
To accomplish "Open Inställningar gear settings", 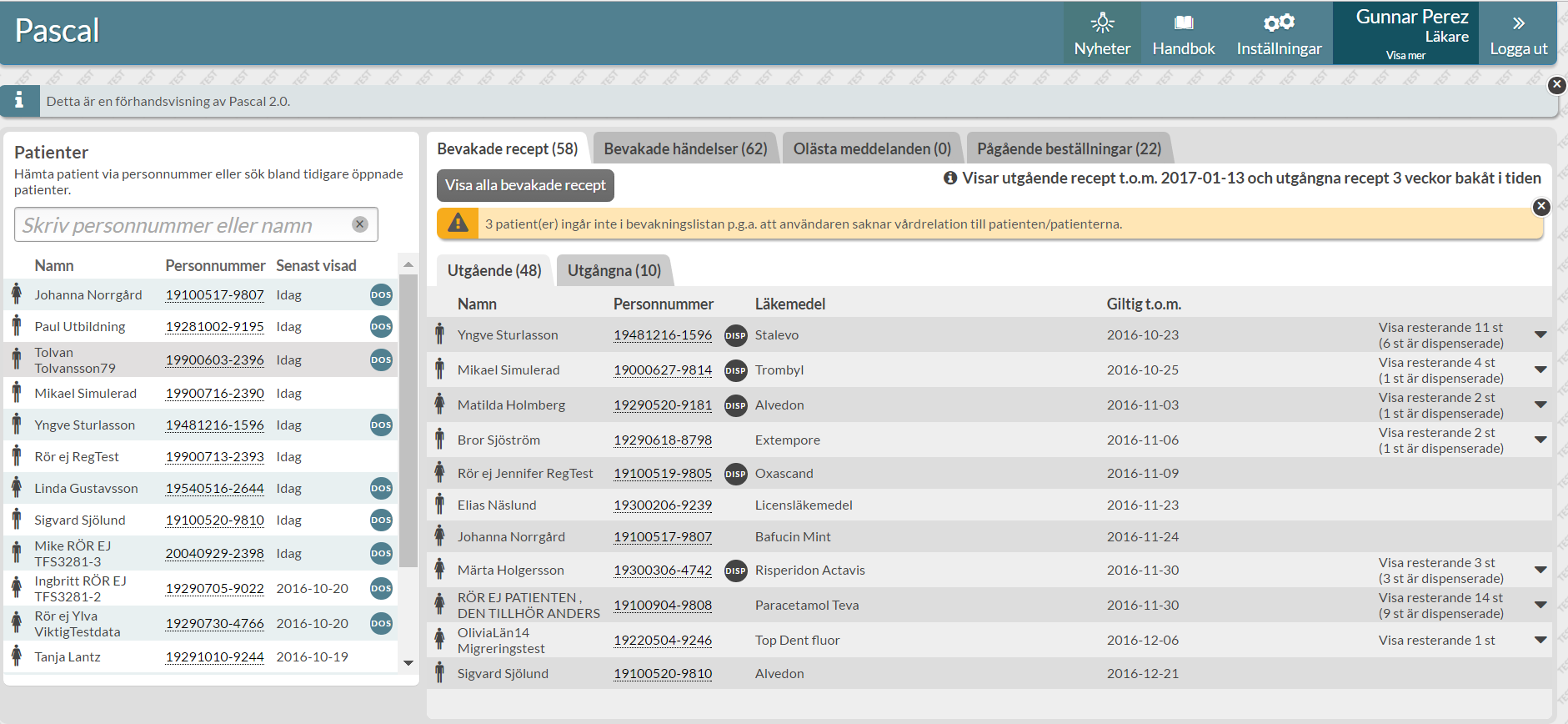I will [1279, 34].
